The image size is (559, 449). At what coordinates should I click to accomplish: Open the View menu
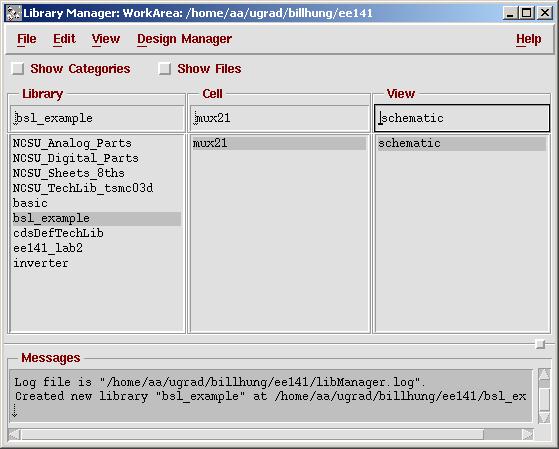pyautogui.click(x=106, y=39)
